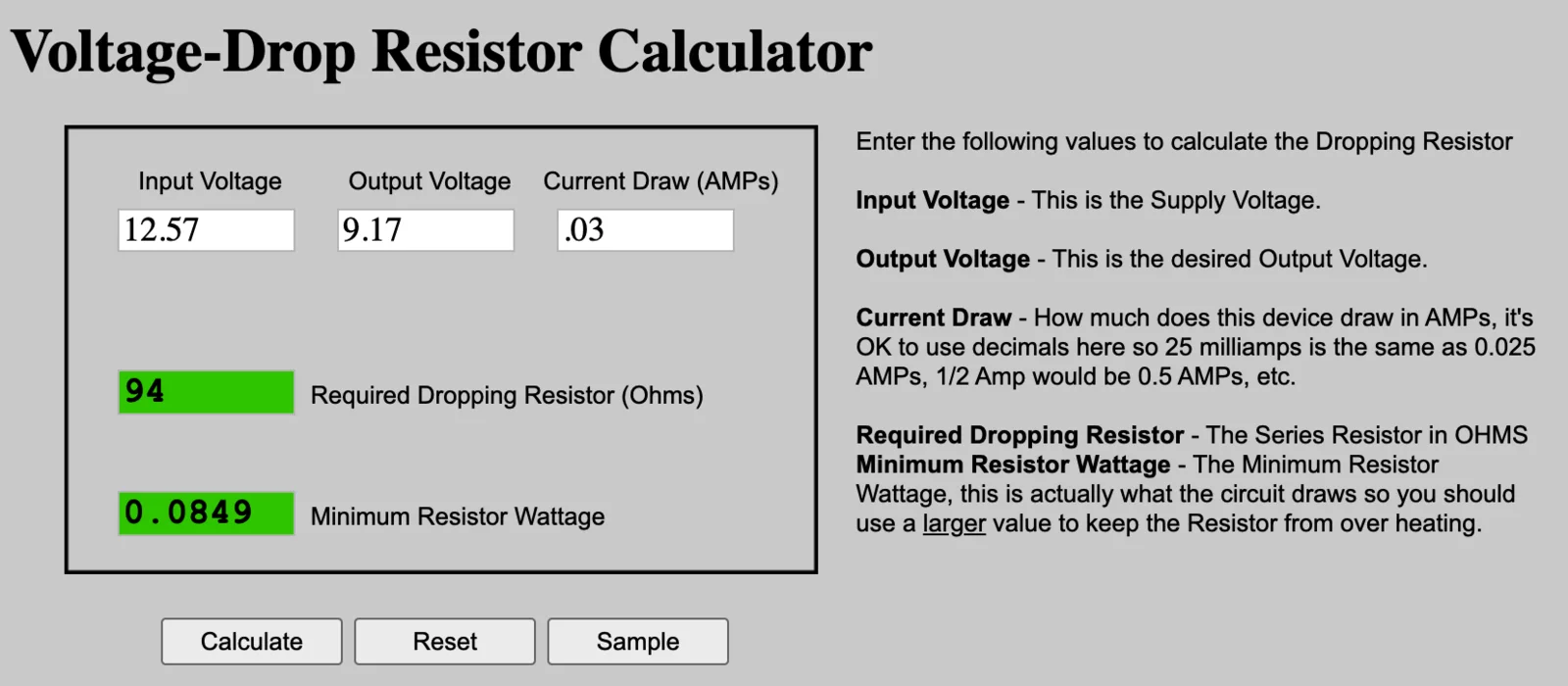
Task: Click the bold Output Voltage description term
Action: point(943,259)
